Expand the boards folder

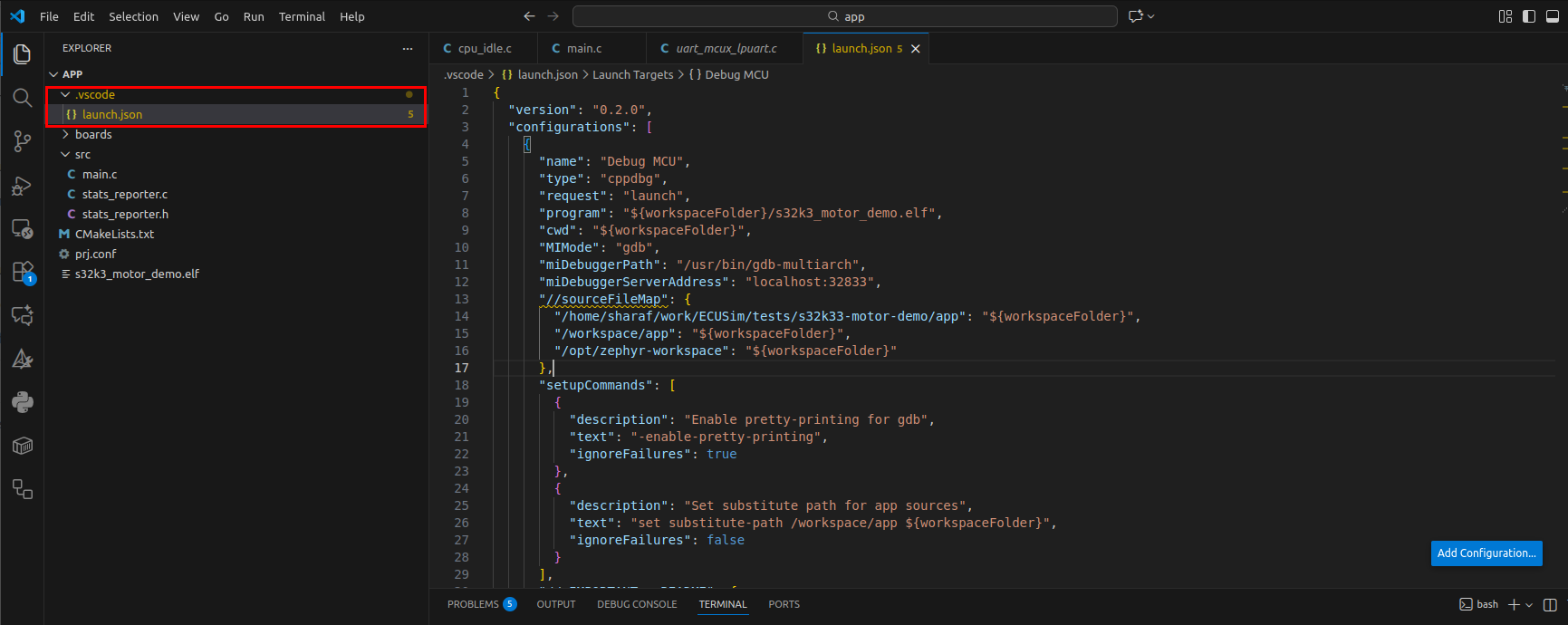click(x=65, y=134)
